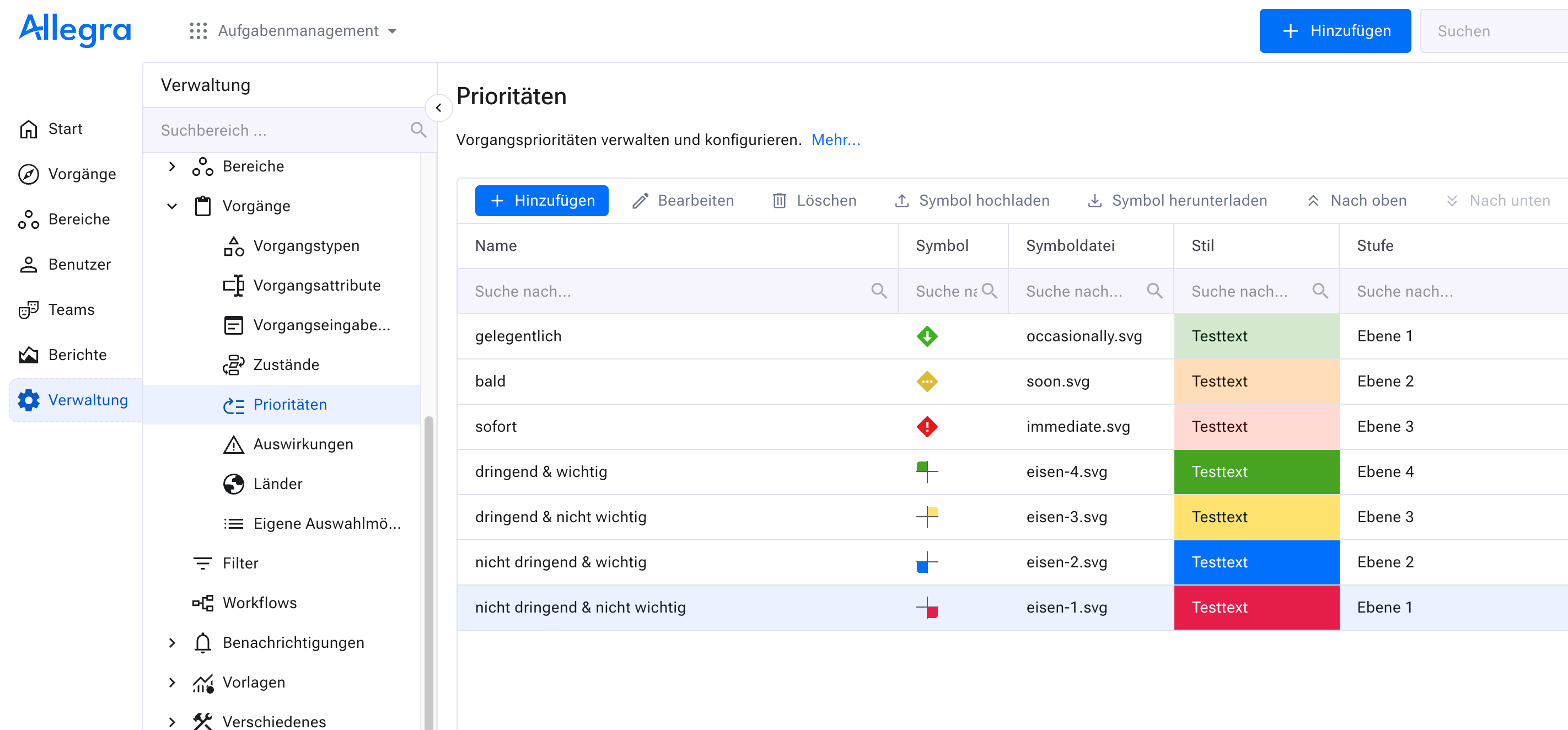The height and width of the screenshot is (730, 1568).
Task: Click the Bearbeiten toolbar button
Action: [x=683, y=201]
